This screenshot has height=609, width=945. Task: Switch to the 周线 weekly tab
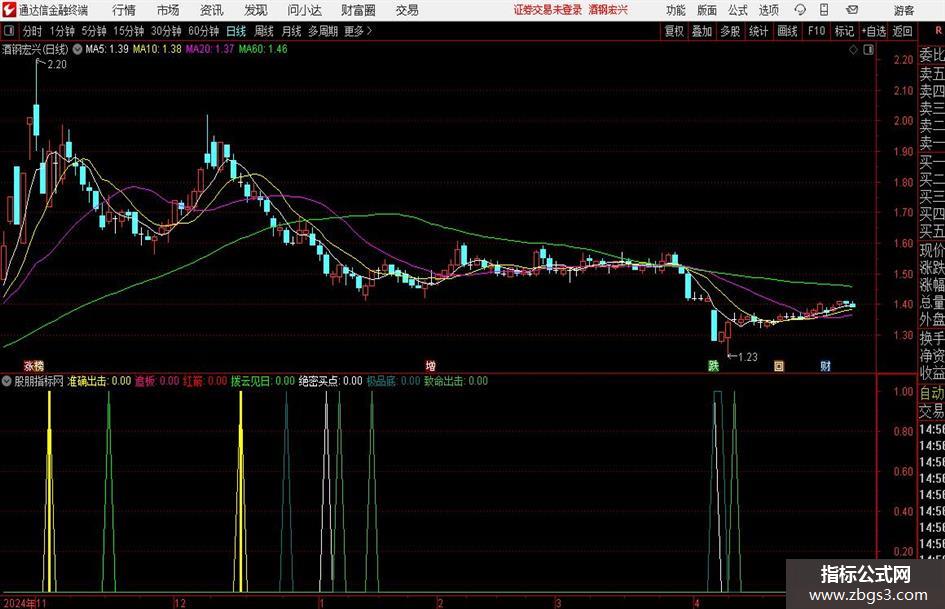pyautogui.click(x=264, y=31)
